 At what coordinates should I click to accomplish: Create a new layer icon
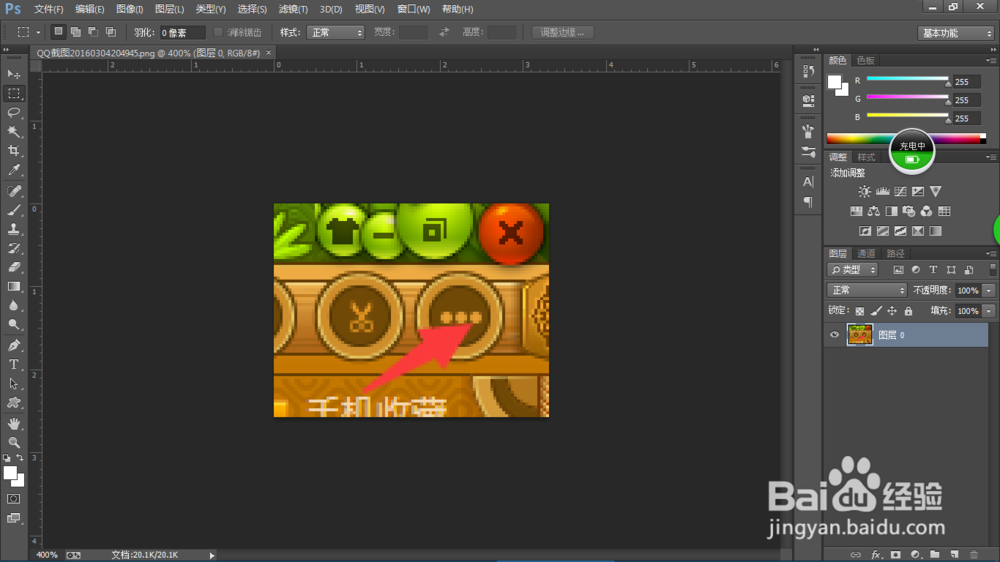[954, 554]
